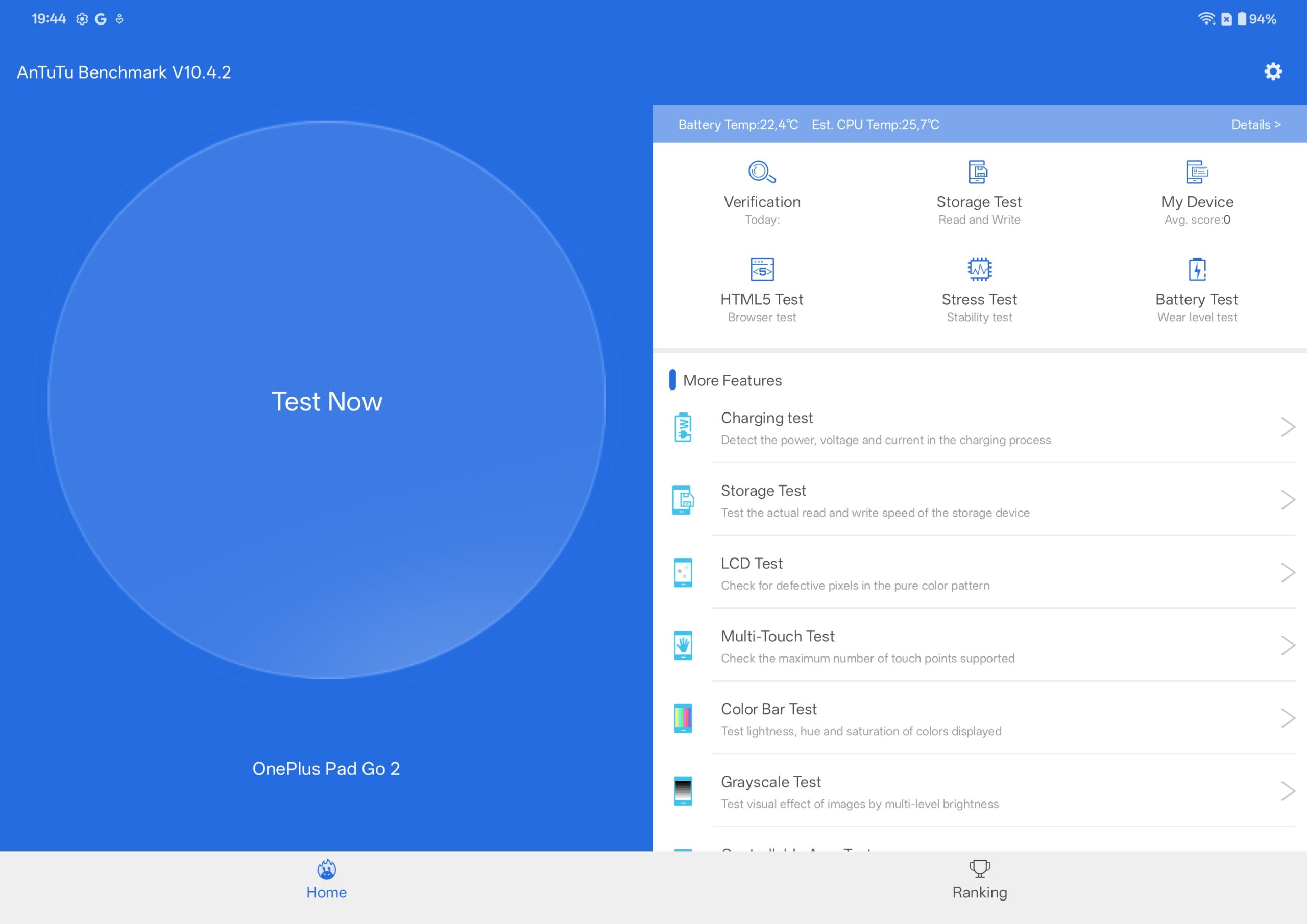Launch the HTML5 Test icon
The width and height of the screenshot is (1307, 924).
coord(762,269)
